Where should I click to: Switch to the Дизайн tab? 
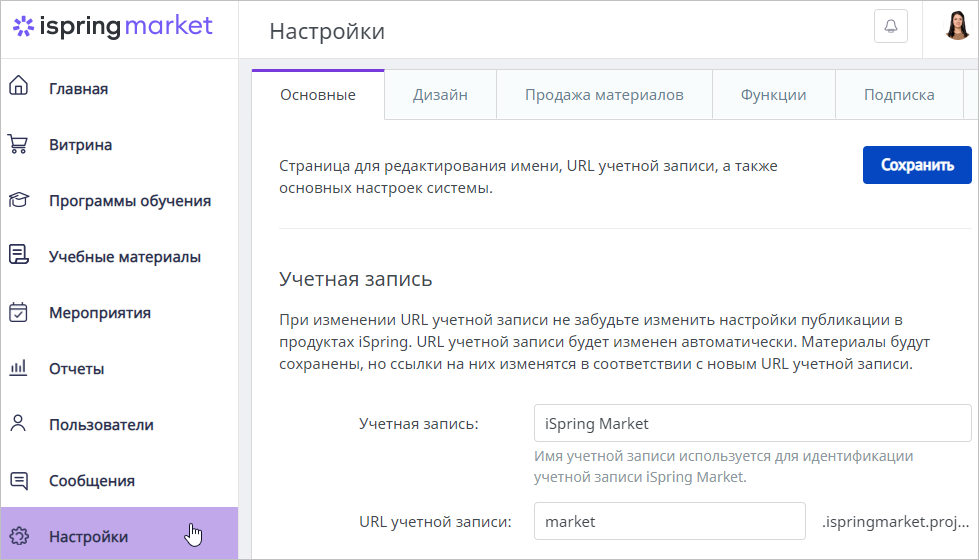(x=440, y=94)
